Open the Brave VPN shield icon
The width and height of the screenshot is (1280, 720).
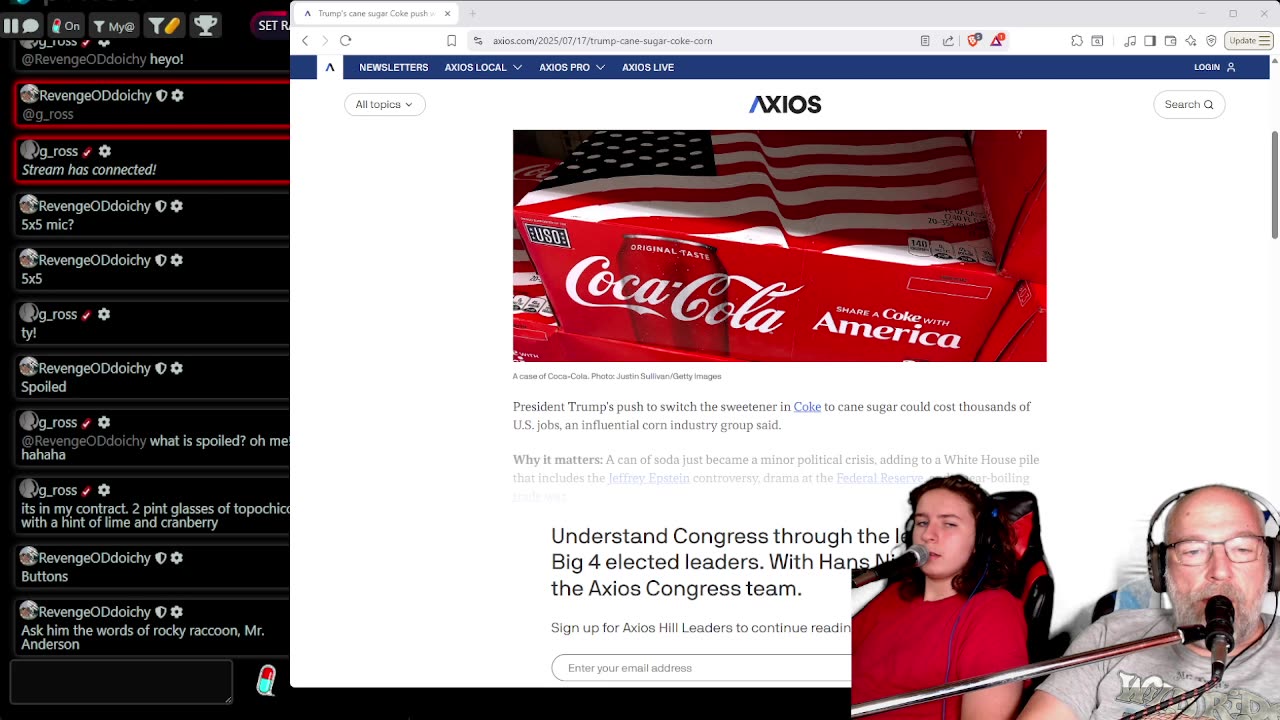(1211, 41)
